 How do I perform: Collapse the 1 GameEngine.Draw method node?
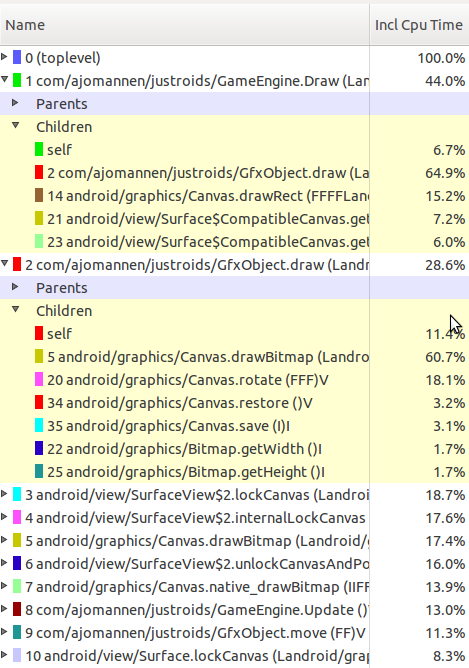point(5,79)
